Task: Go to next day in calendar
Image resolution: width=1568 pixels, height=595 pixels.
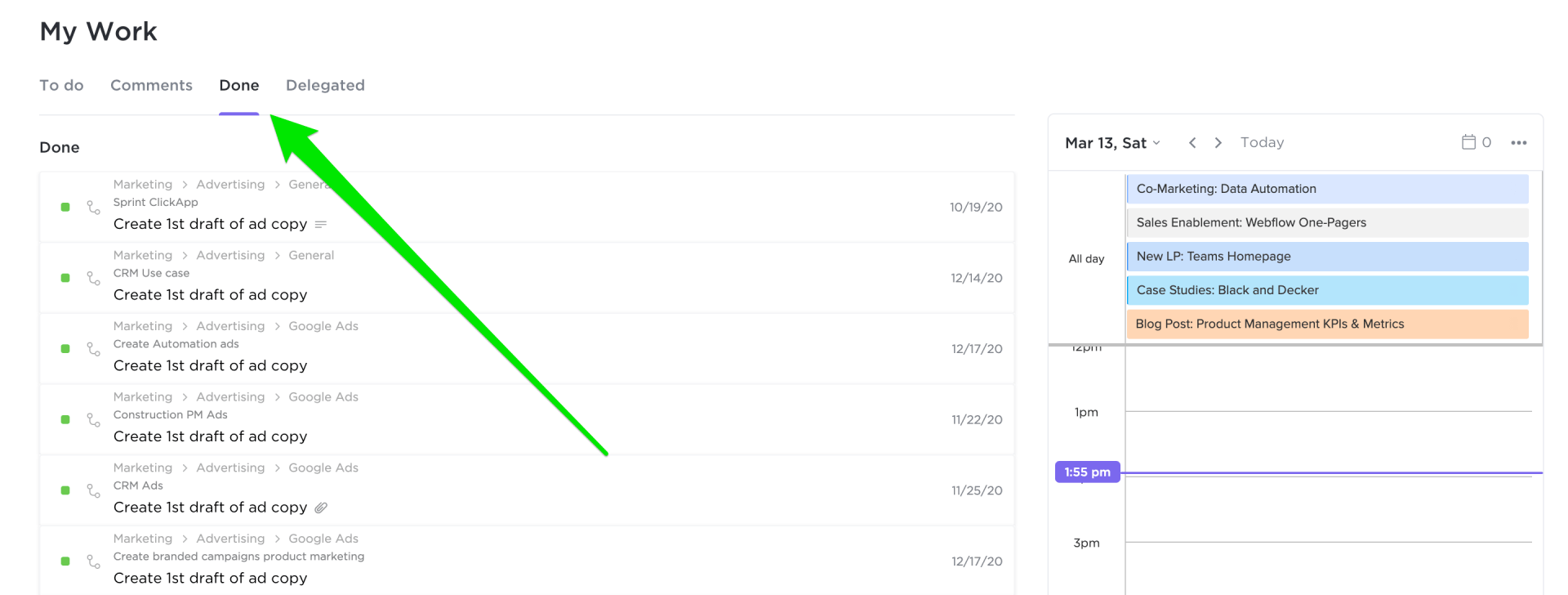Action: pyautogui.click(x=1218, y=142)
